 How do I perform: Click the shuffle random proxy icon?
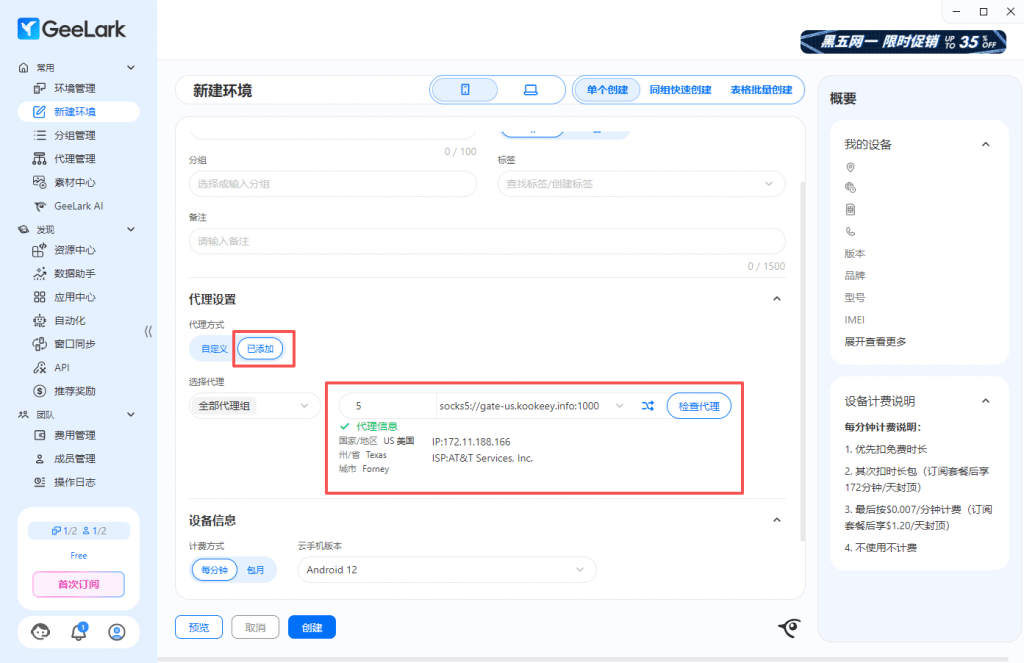pos(648,406)
